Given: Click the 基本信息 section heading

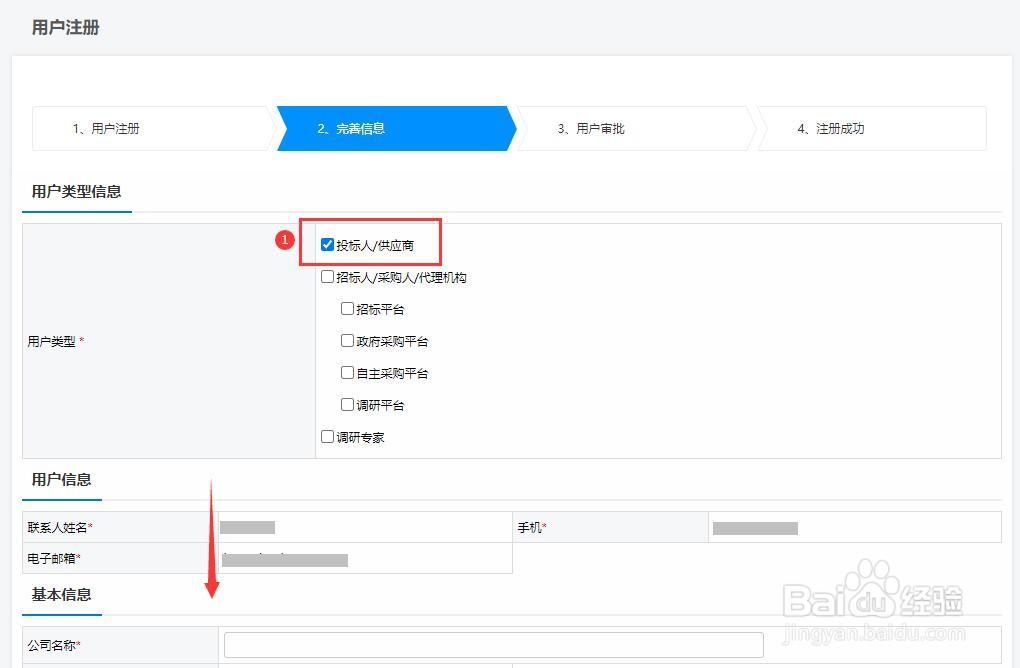Looking at the screenshot, I should tap(62, 595).
